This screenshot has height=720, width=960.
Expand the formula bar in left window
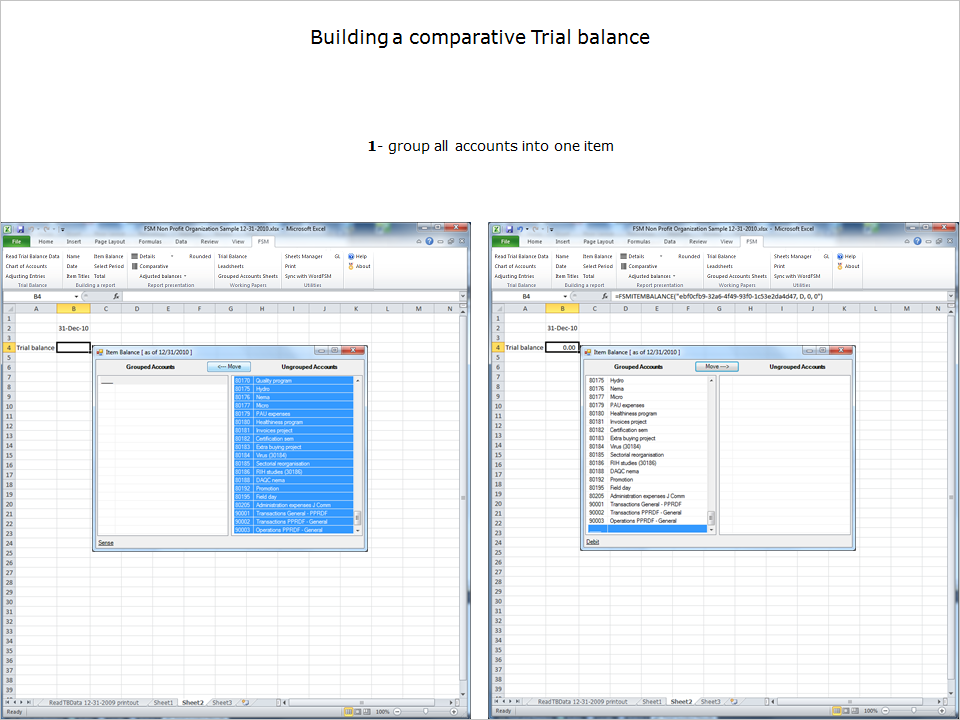point(463,297)
